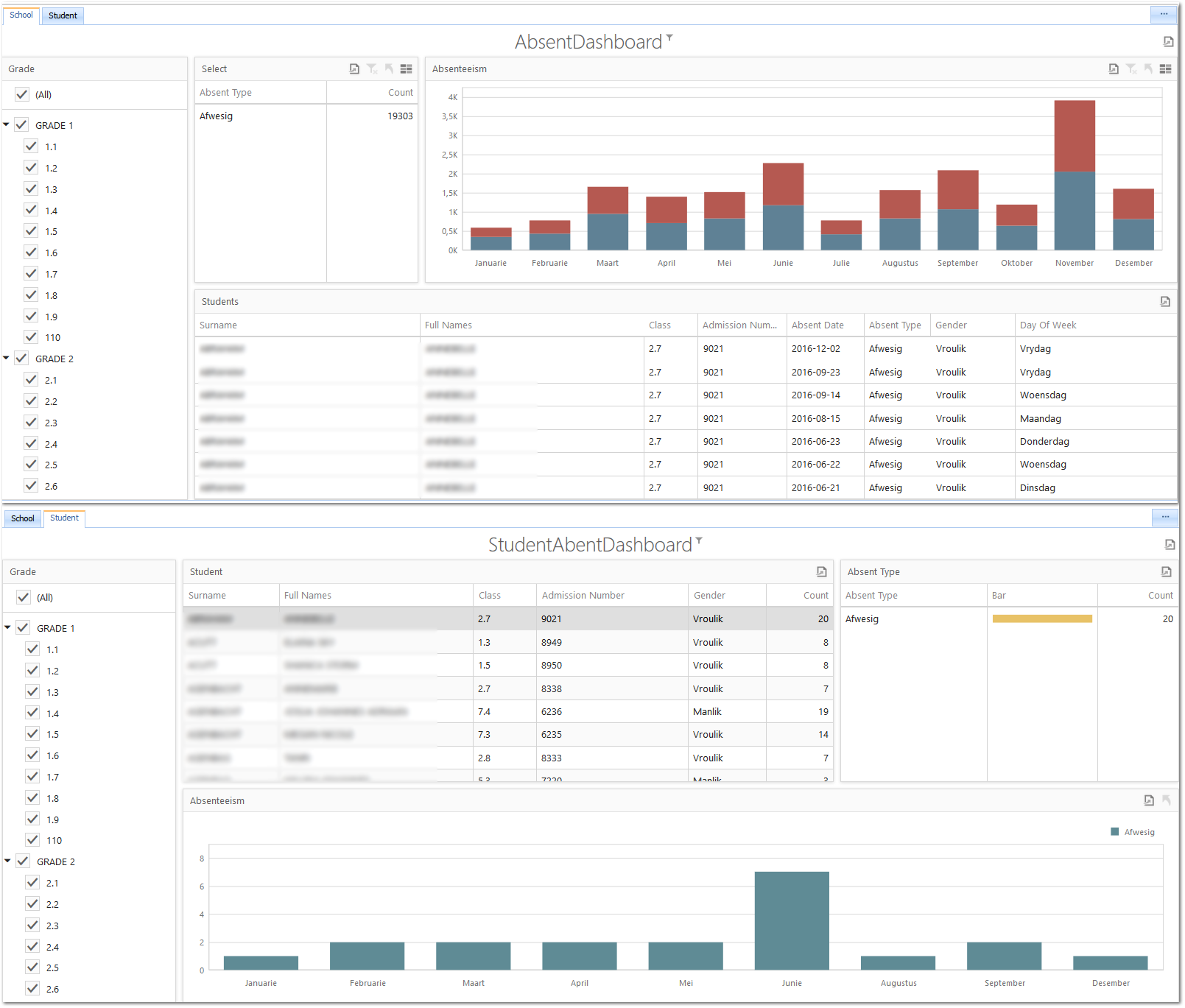The height and width of the screenshot is (1008, 1185).
Task: Export the bottom Absenteeism chart with Afwesig legend
Action: [1149, 800]
